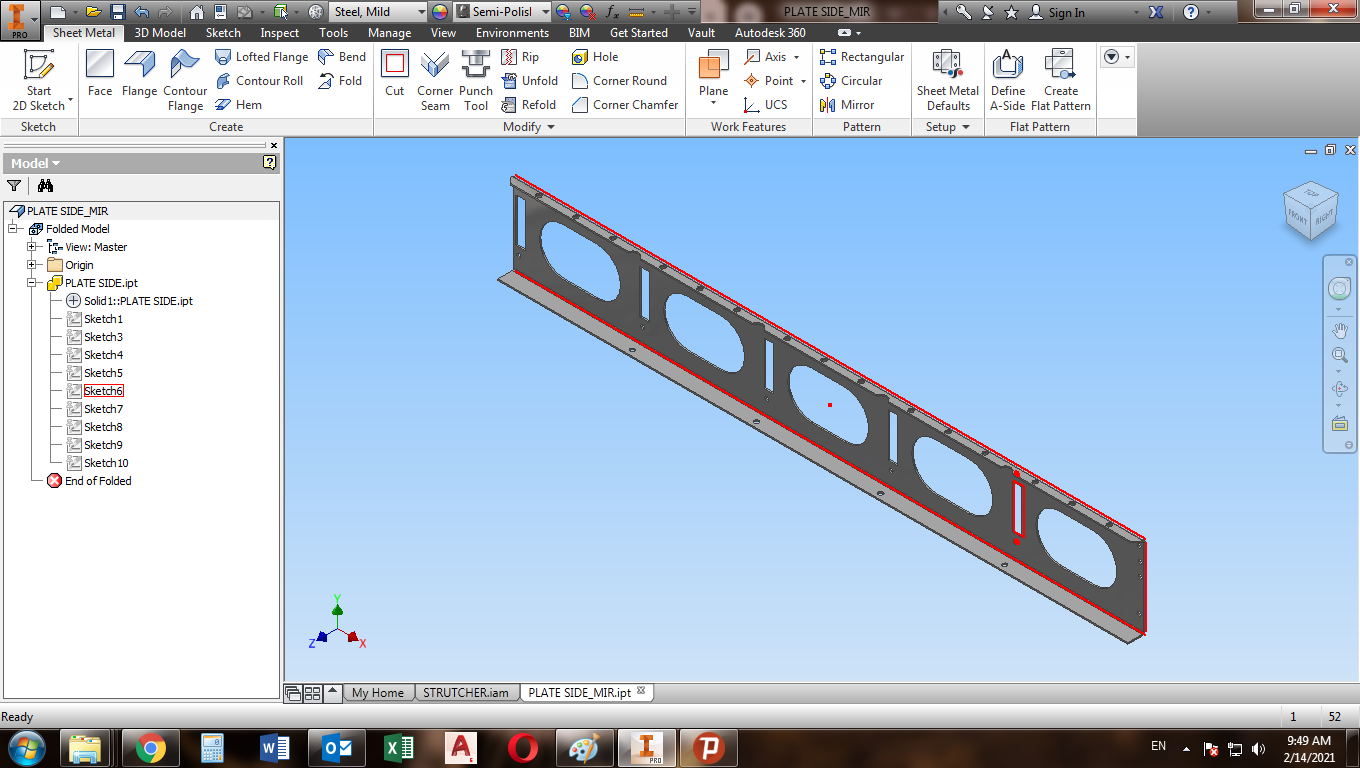Open the Manage ribbon tab

[389, 33]
